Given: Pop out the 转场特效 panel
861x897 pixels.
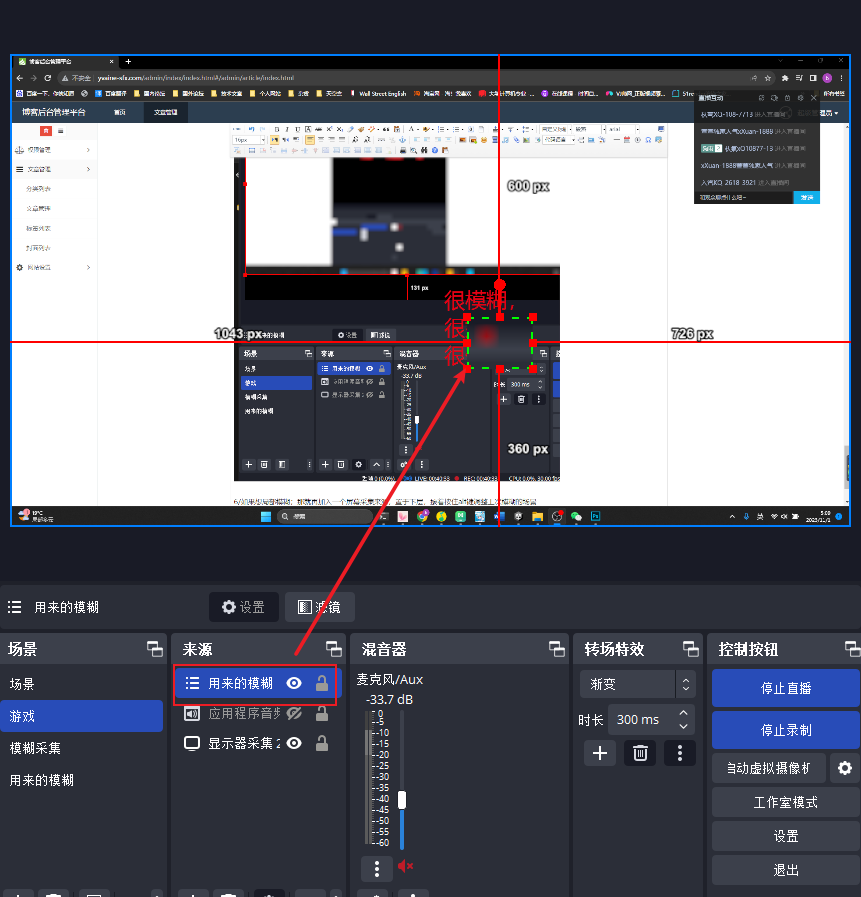Looking at the screenshot, I should pyautogui.click(x=690, y=648).
